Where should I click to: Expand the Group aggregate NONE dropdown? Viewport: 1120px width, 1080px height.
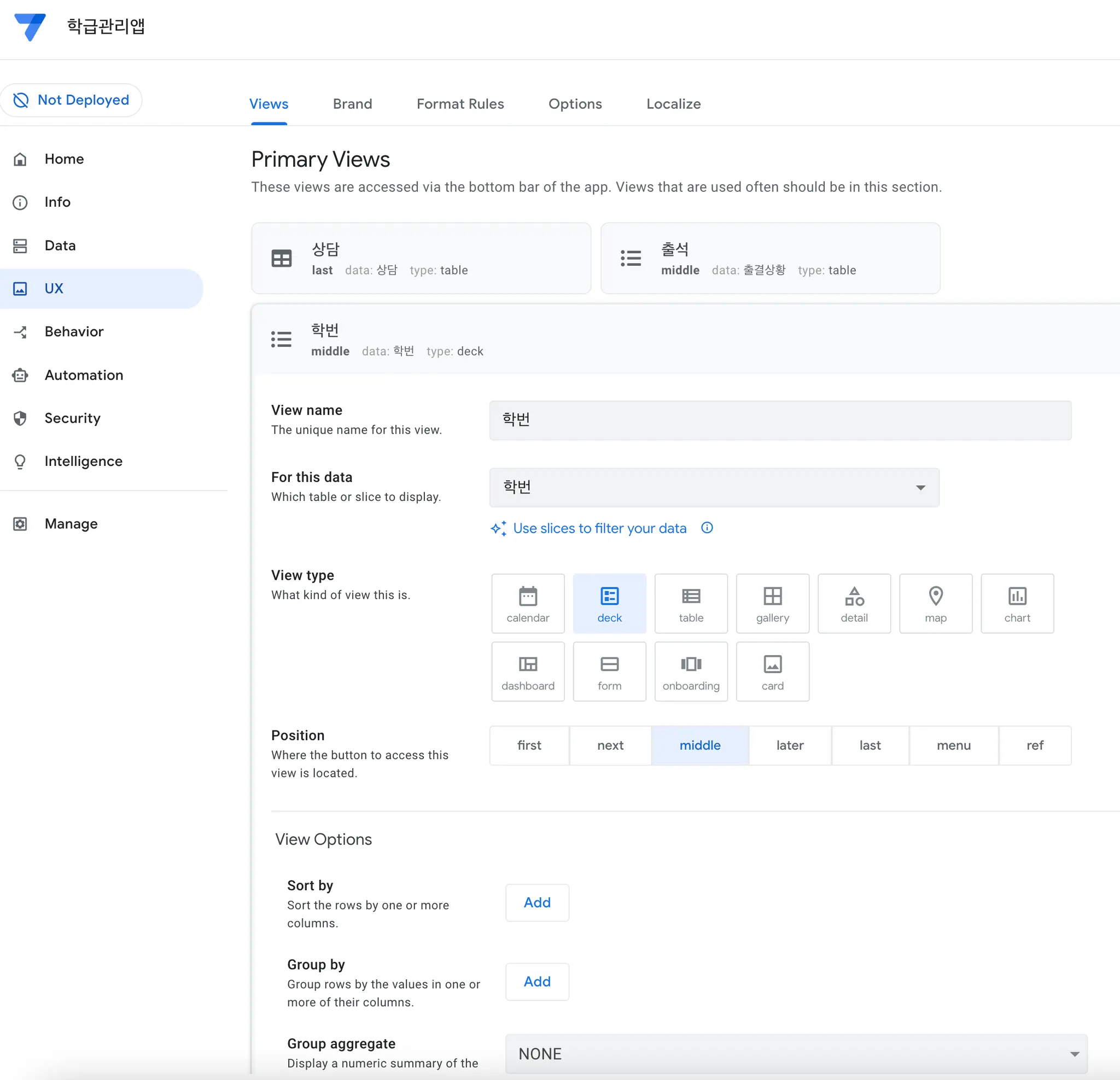795,1053
